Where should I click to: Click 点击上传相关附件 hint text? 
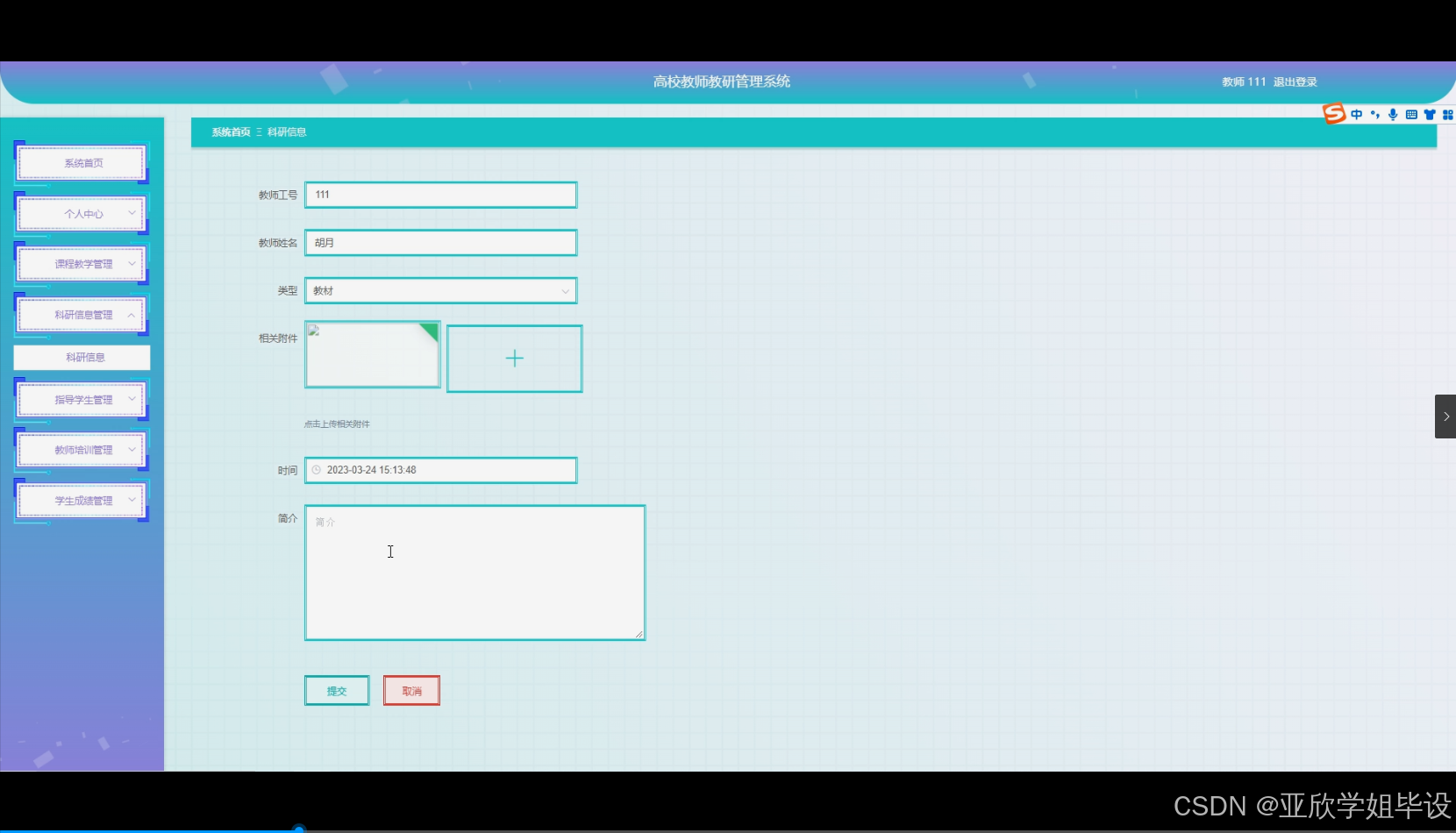[337, 424]
